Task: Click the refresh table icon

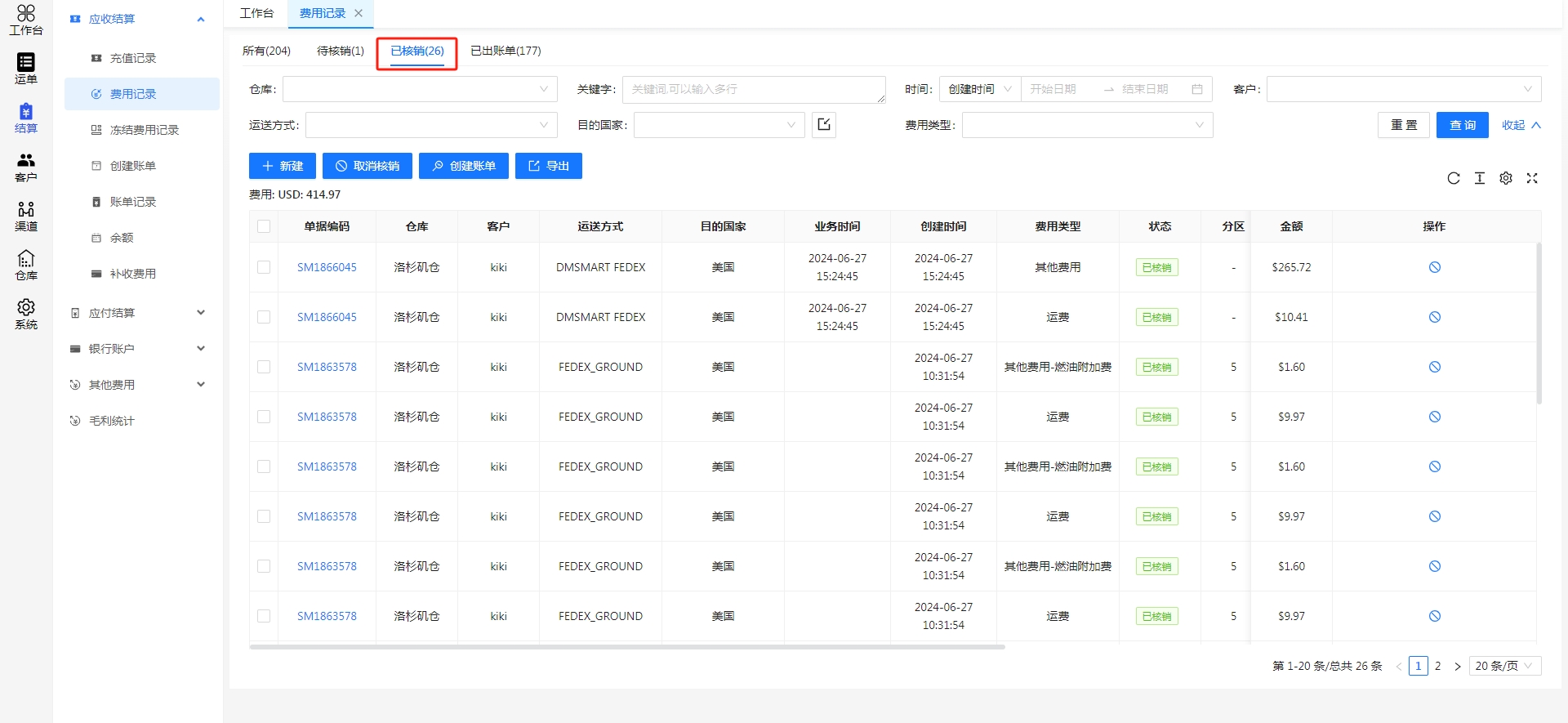Action: [x=1454, y=178]
